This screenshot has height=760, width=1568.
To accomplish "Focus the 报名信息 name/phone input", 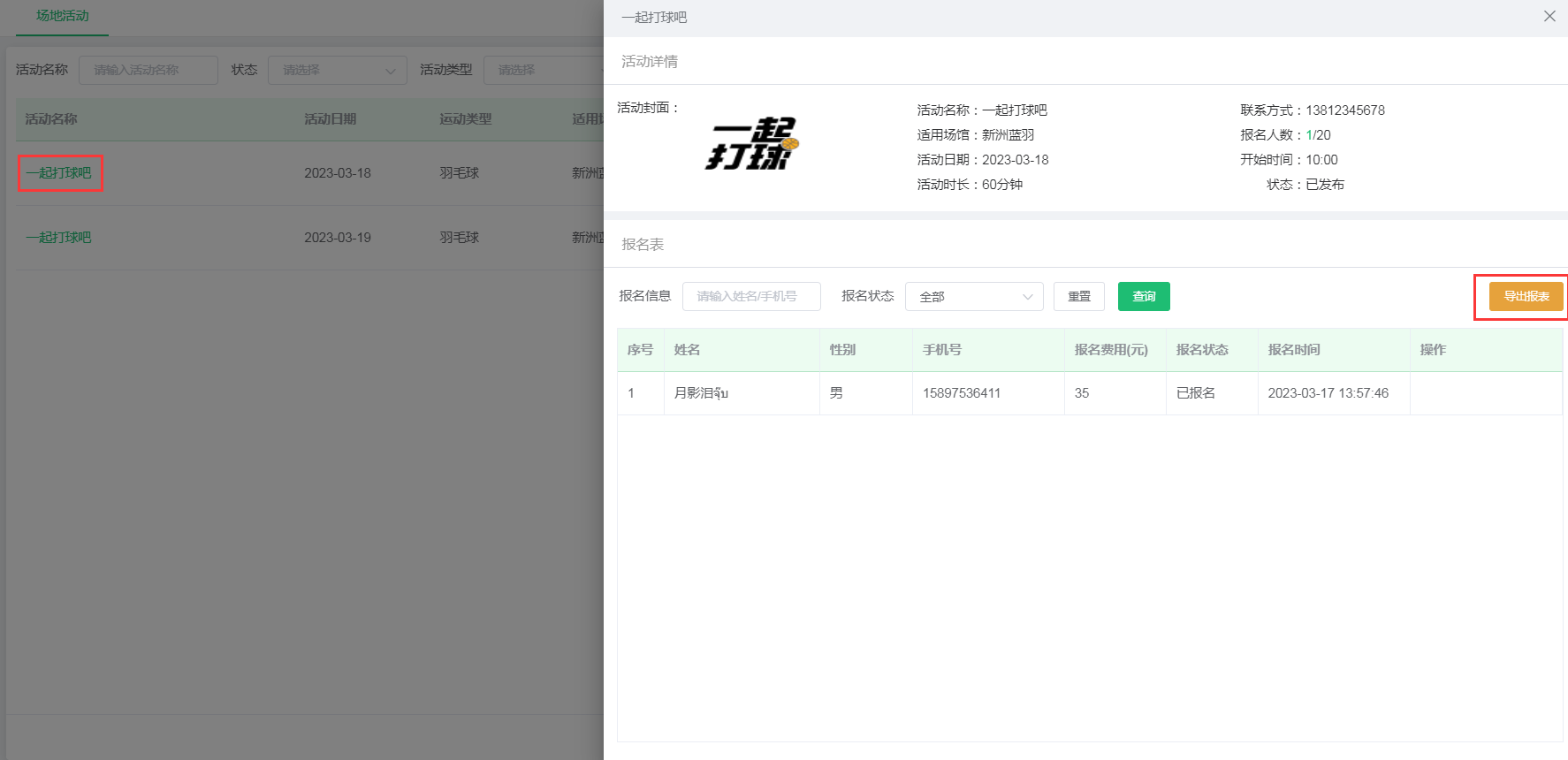I will tap(750, 297).
